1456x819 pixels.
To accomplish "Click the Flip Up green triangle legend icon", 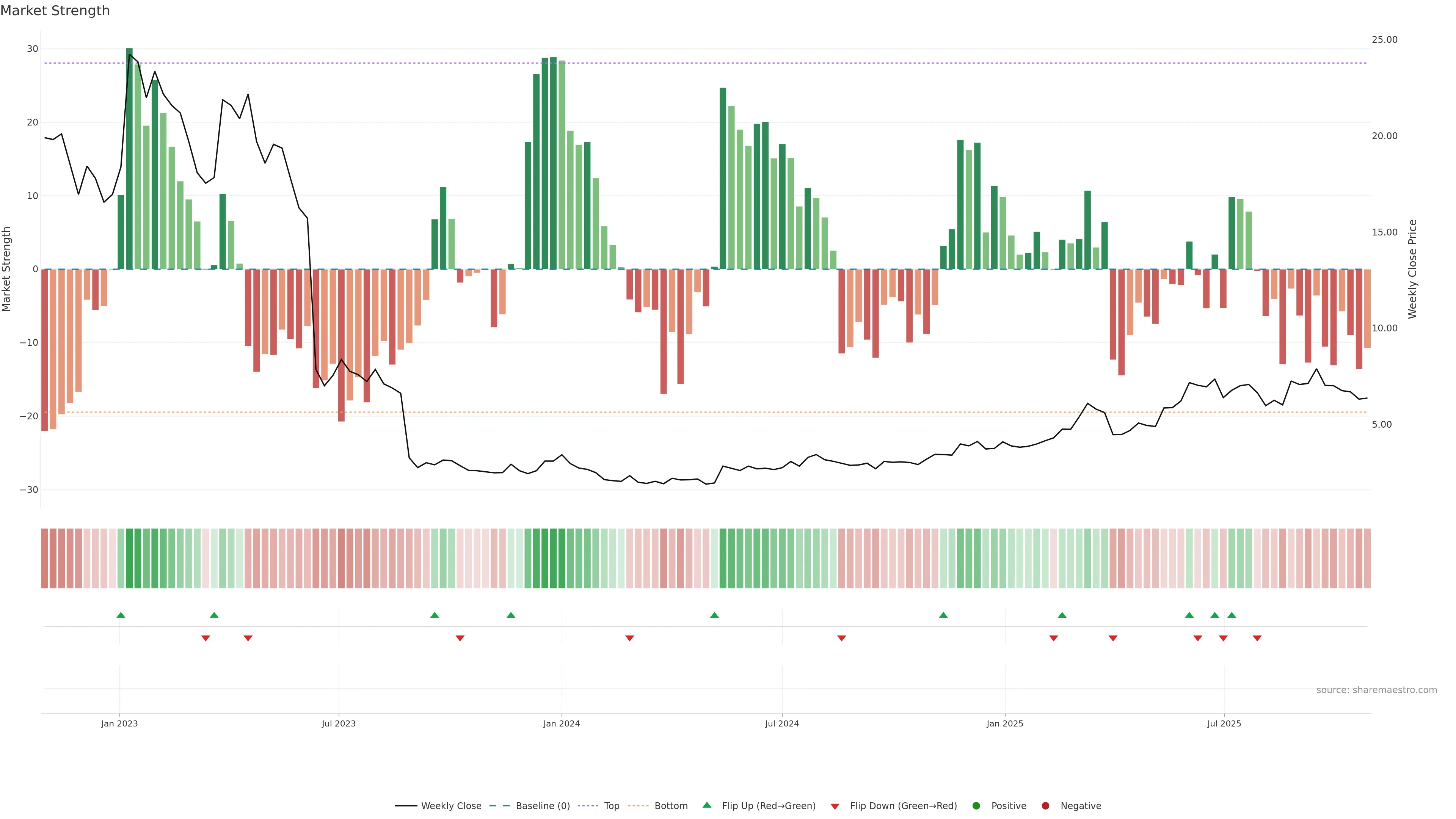I will (x=706, y=805).
